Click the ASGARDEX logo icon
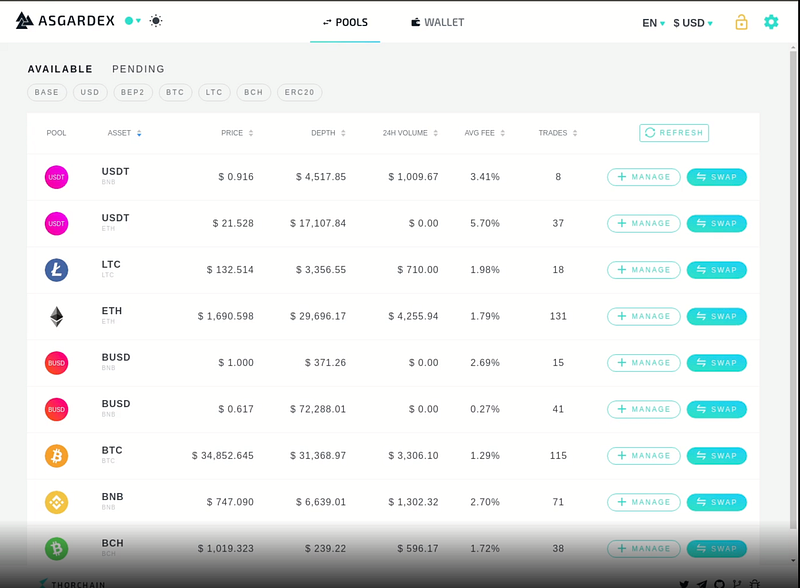The image size is (800, 588). (24, 21)
